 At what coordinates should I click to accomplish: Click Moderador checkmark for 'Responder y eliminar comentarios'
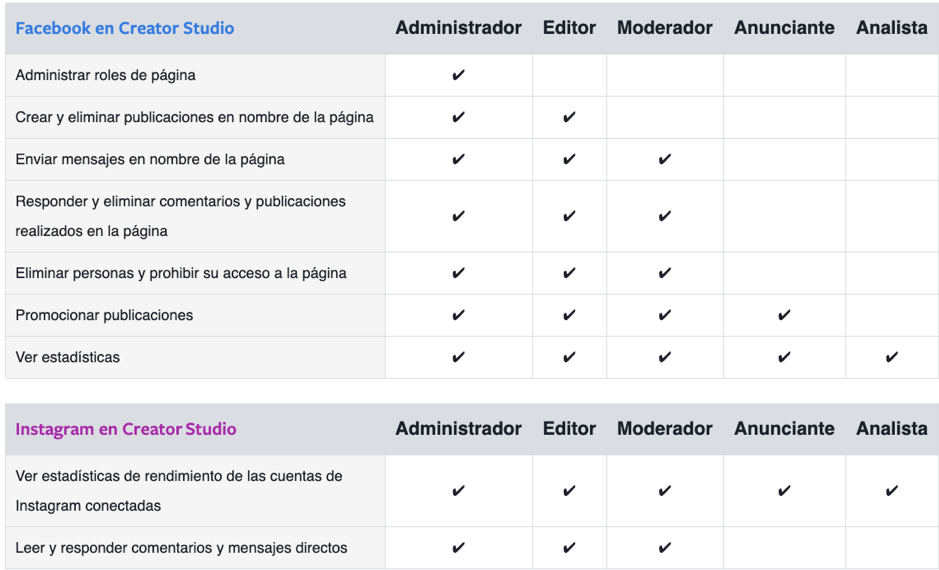click(x=665, y=216)
